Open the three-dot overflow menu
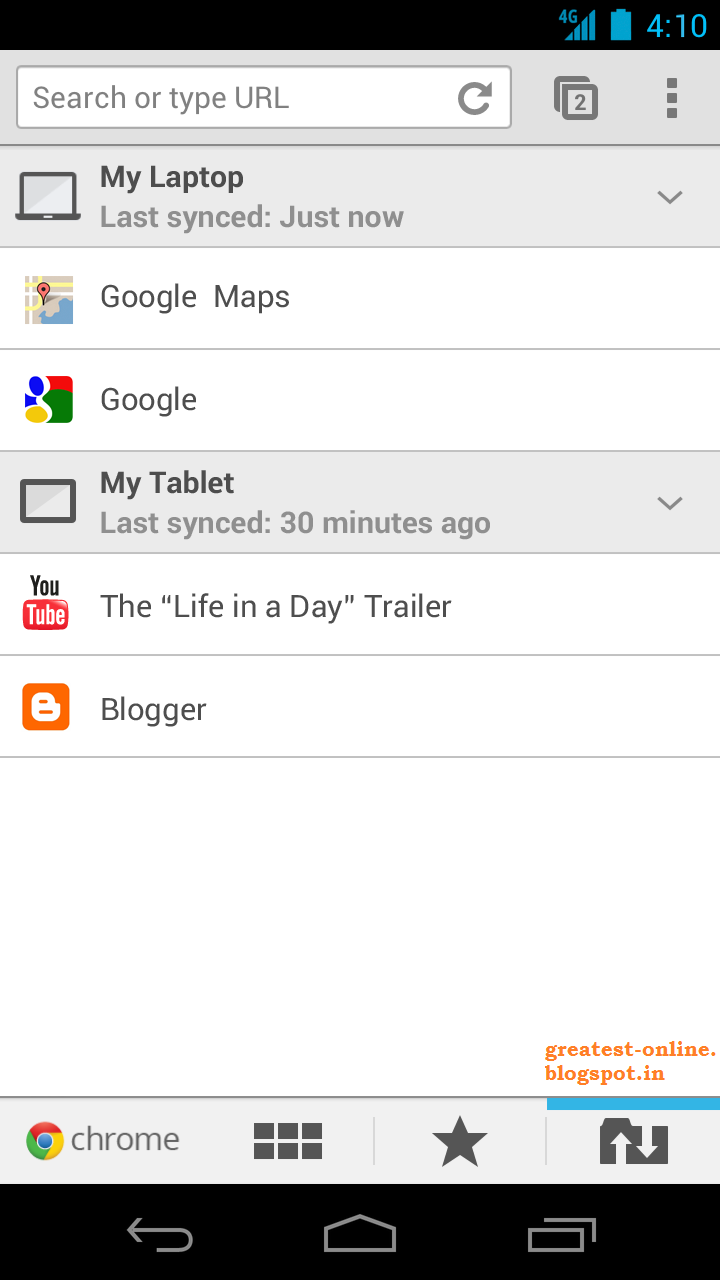This screenshot has width=720, height=1280. click(672, 98)
